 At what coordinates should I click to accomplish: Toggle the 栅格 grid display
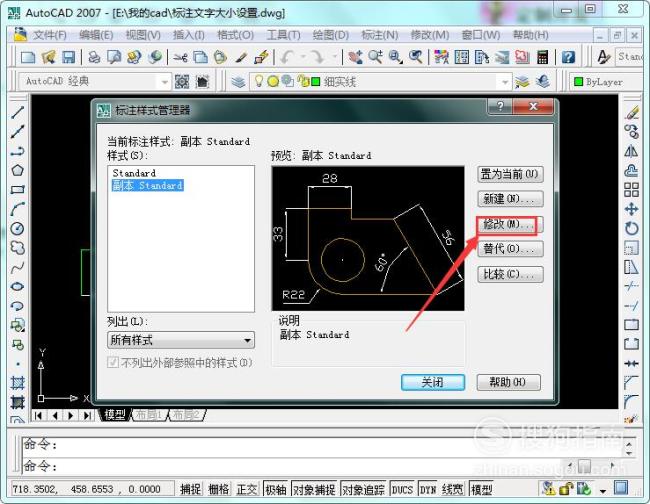[218, 489]
